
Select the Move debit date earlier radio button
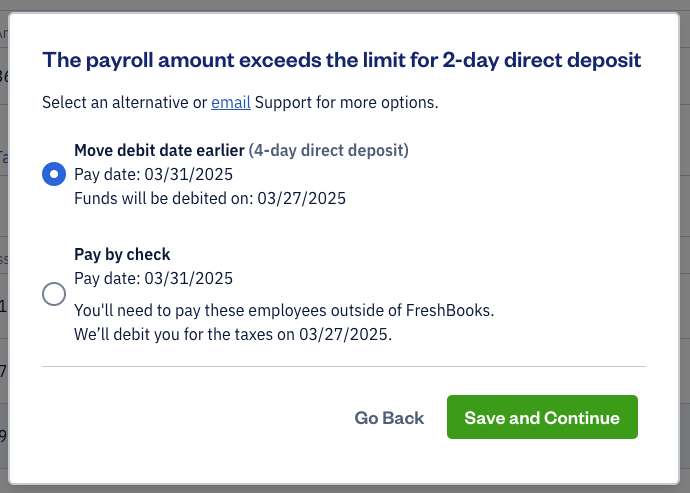click(x=54, y=175)
